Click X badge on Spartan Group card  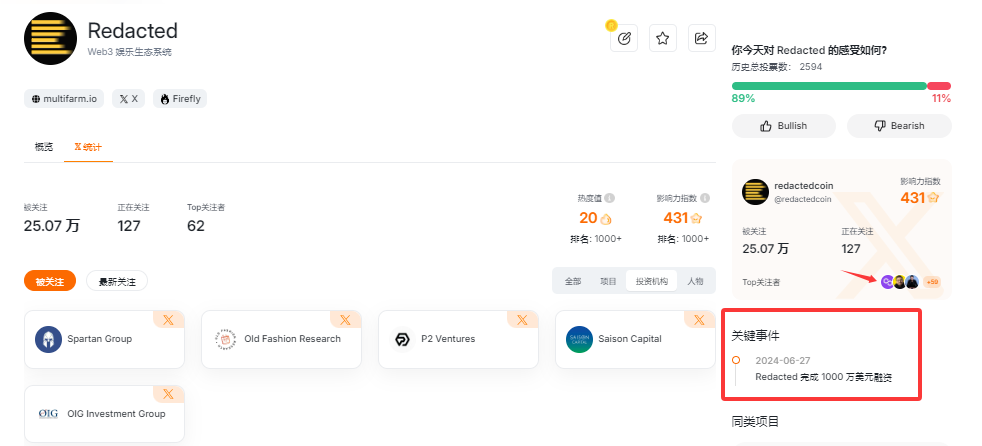(168, 319)
